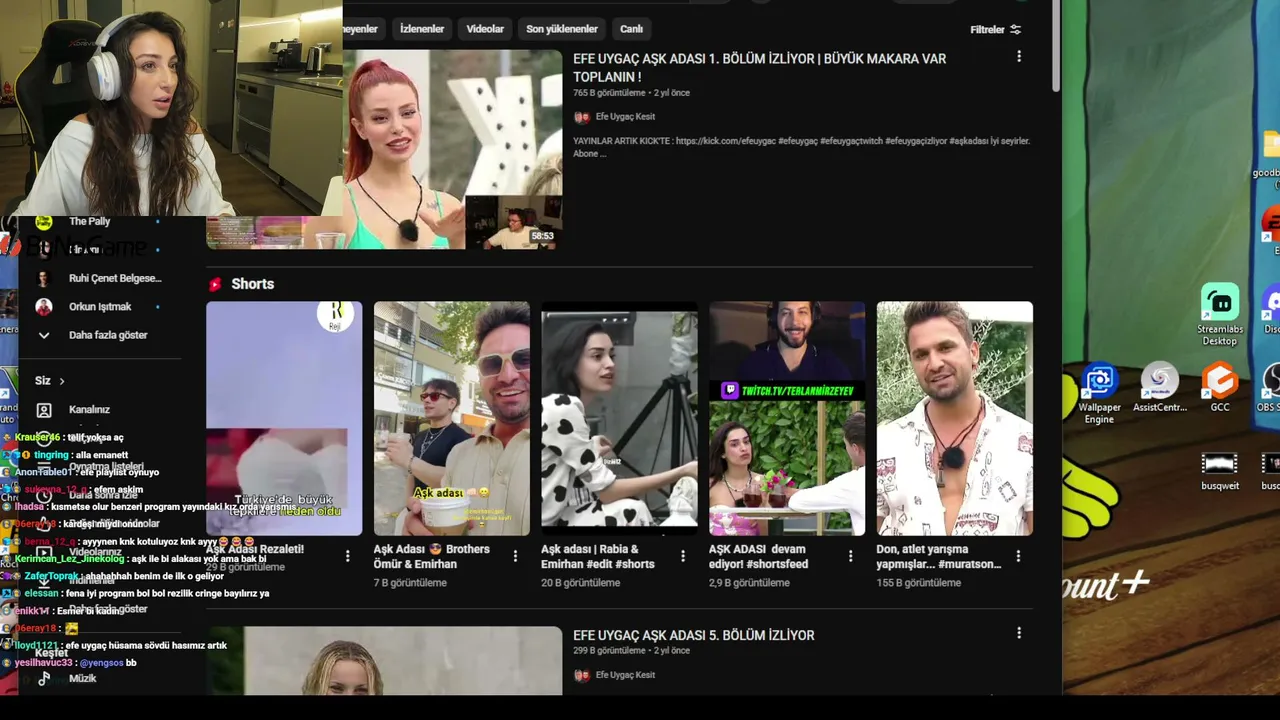Open more options for 'Aşk Adası Rezaleti!' short
Viewport: 1280px width, 720px height.
pos(348,556)
